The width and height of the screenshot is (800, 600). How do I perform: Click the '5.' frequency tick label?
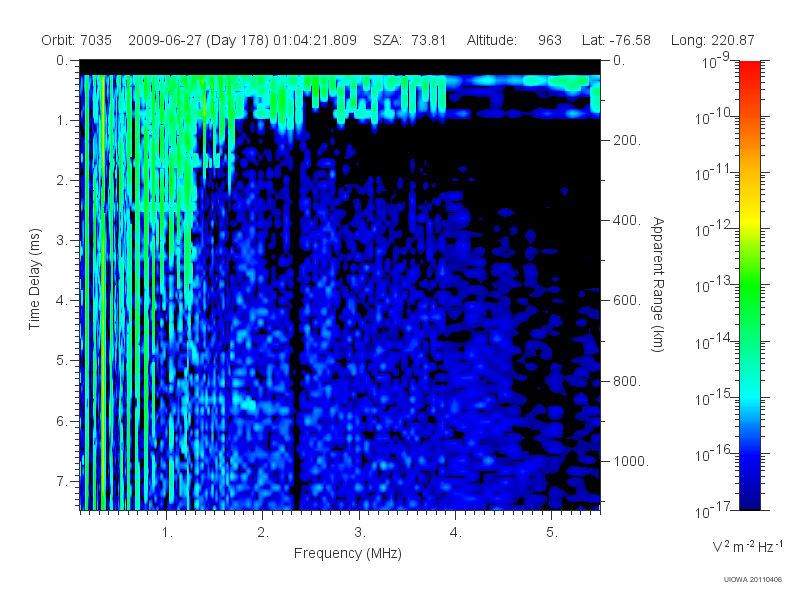(x=552, y=533)
